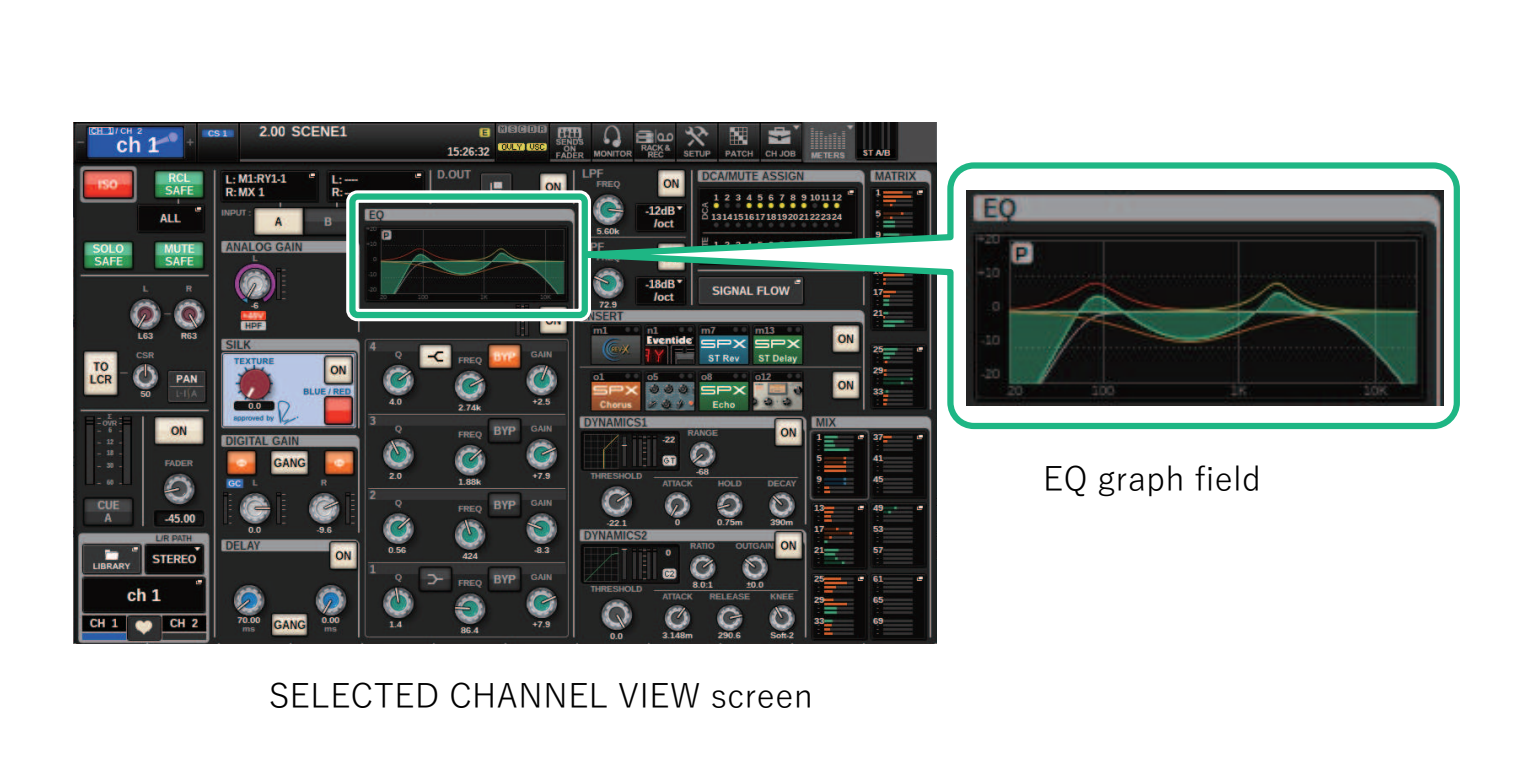Select the SETUP wrench icon
Image resolution: width=1533 pixels, height=766 pixels.
click(696, 140)
